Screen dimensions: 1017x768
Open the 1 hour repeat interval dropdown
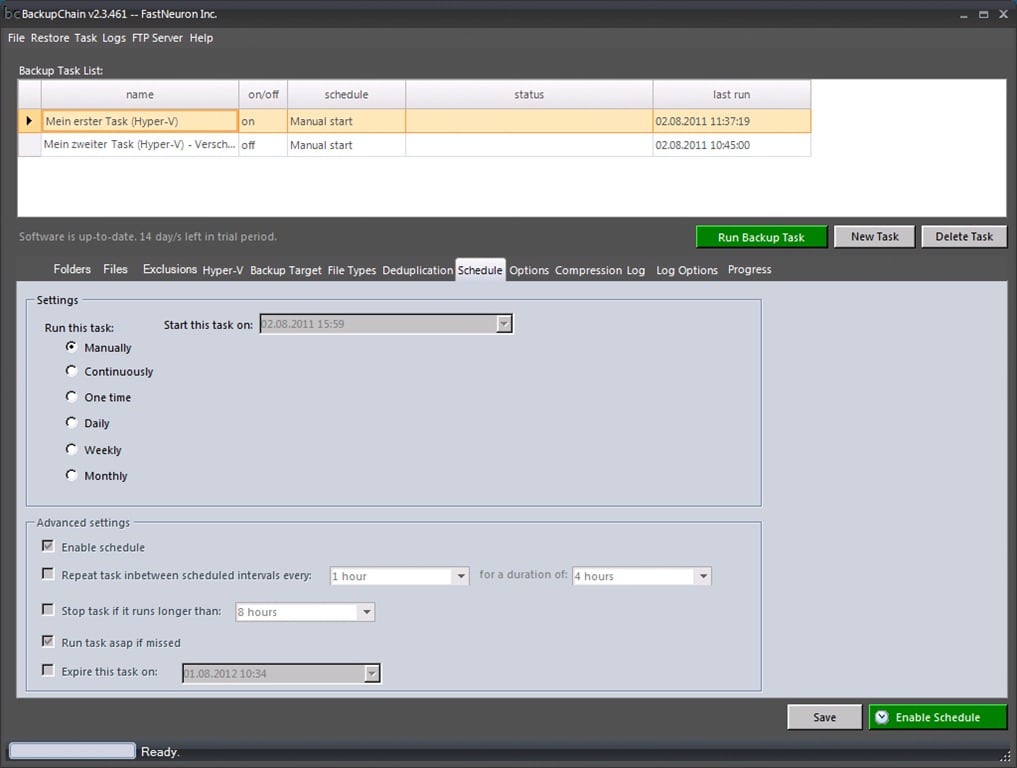point(461,576)
